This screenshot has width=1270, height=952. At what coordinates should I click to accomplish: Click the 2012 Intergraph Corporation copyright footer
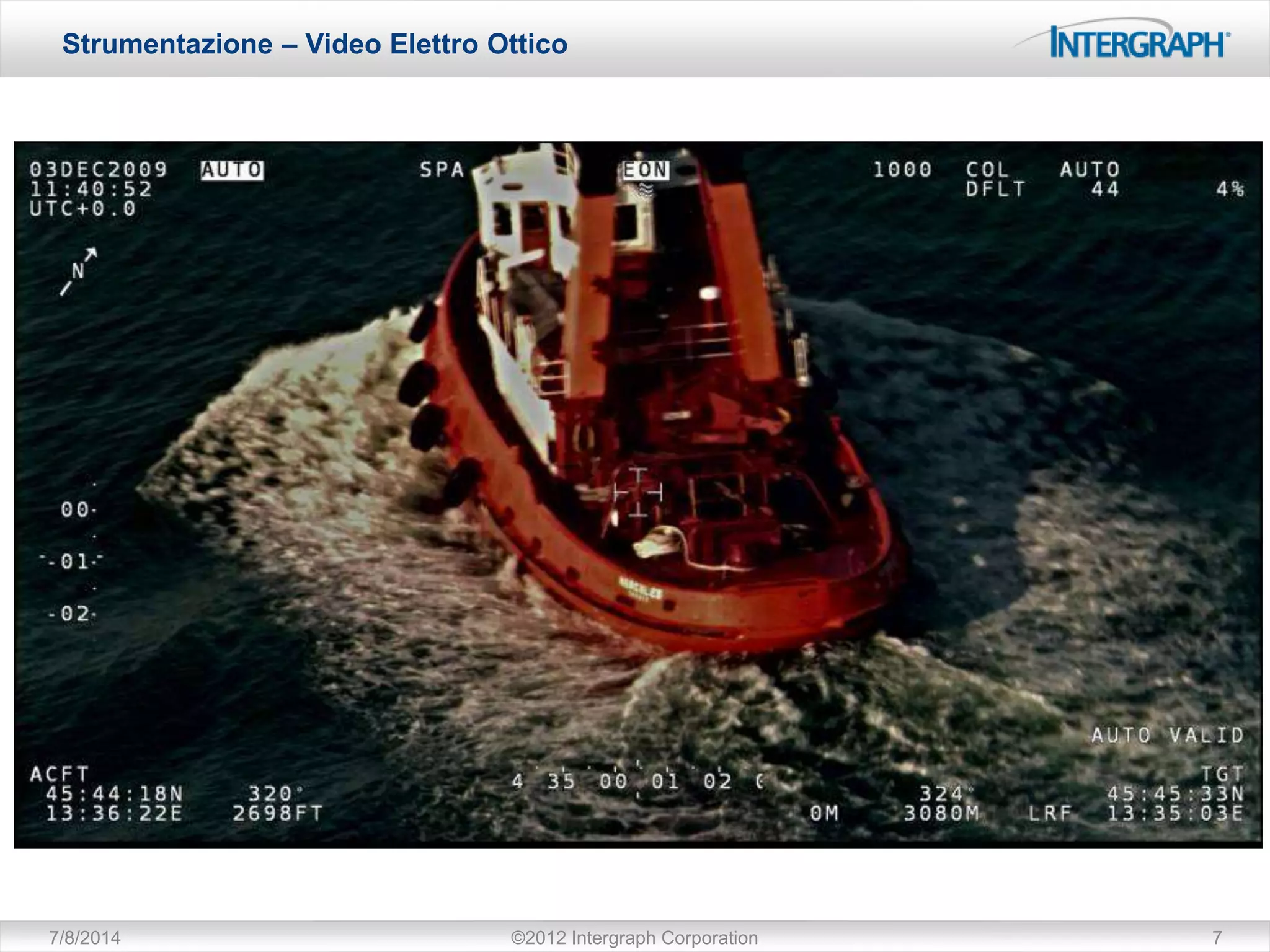(634, 938)
